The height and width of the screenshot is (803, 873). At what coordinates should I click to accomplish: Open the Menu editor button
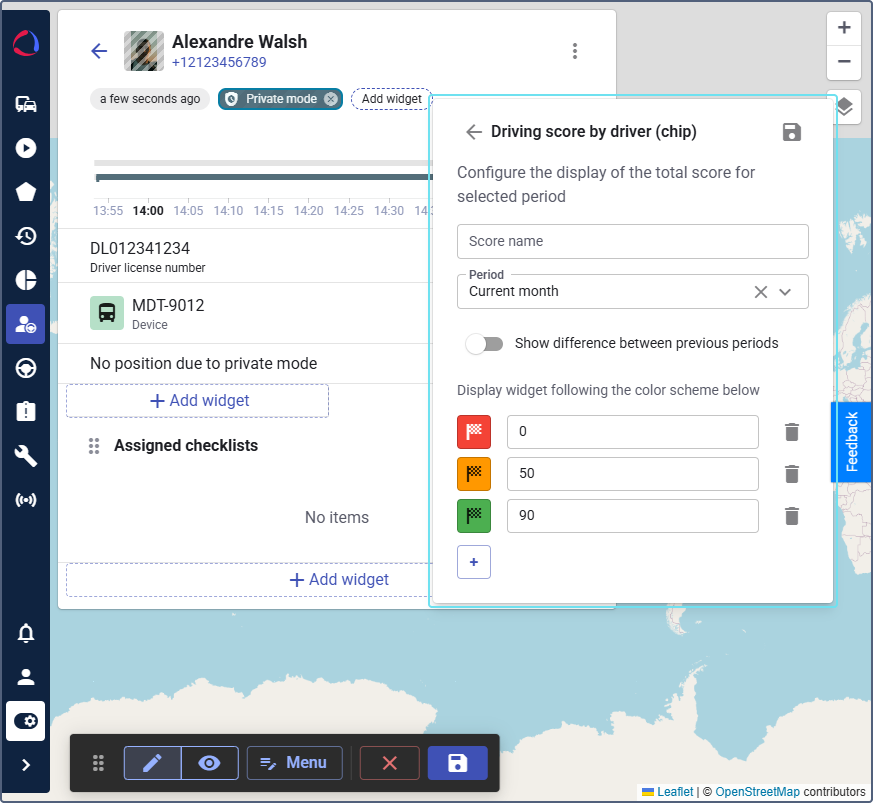coord(295,763)
